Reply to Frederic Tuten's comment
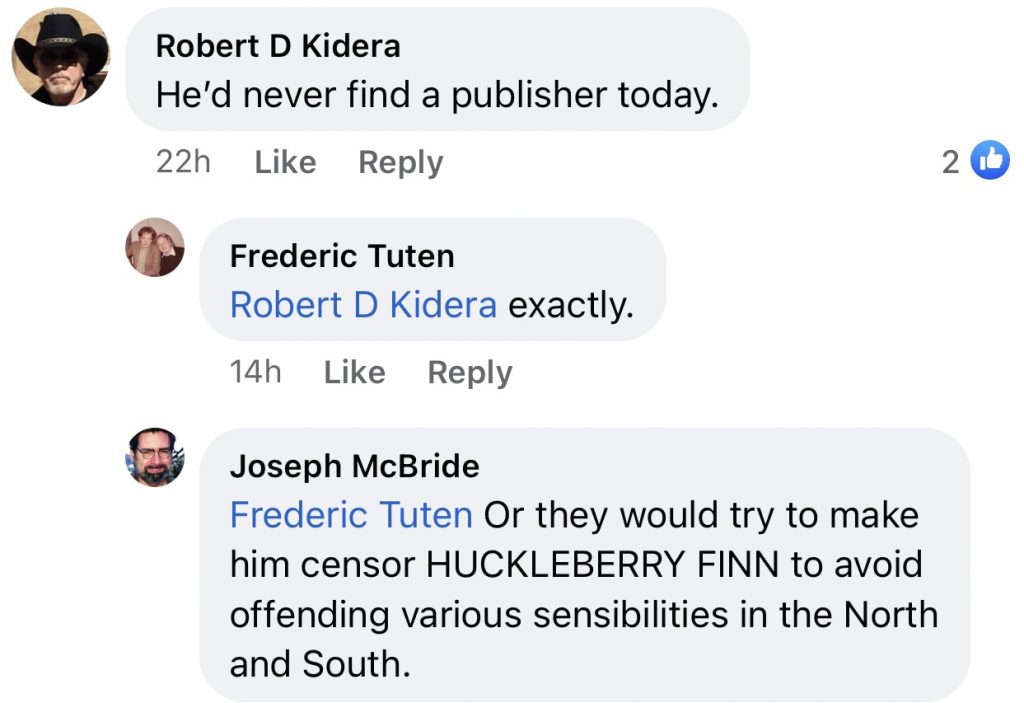The image size is (1024, 703). pos(469,372)
